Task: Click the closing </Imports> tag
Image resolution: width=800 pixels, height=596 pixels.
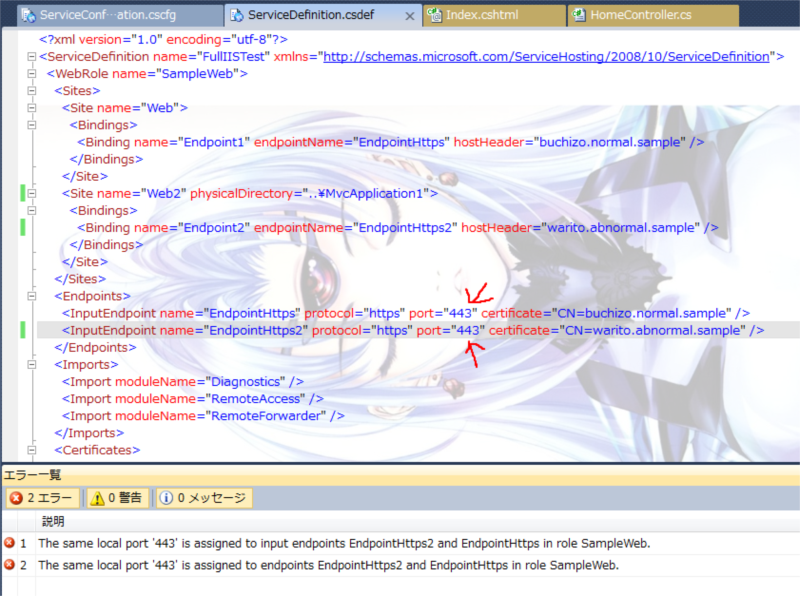Action: click(89, 433)
